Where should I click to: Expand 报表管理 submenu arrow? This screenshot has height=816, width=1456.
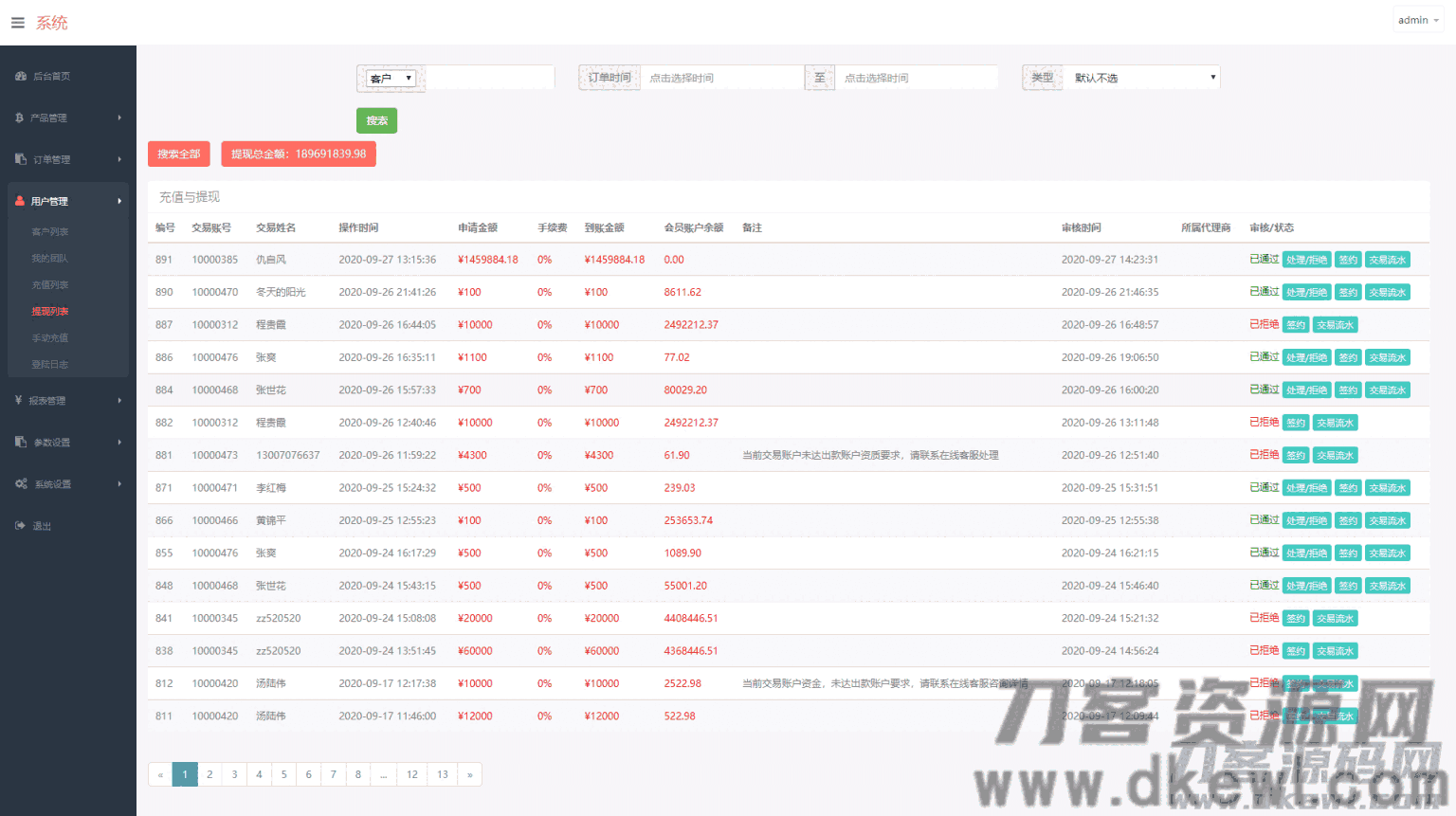(x=119, y=401)
